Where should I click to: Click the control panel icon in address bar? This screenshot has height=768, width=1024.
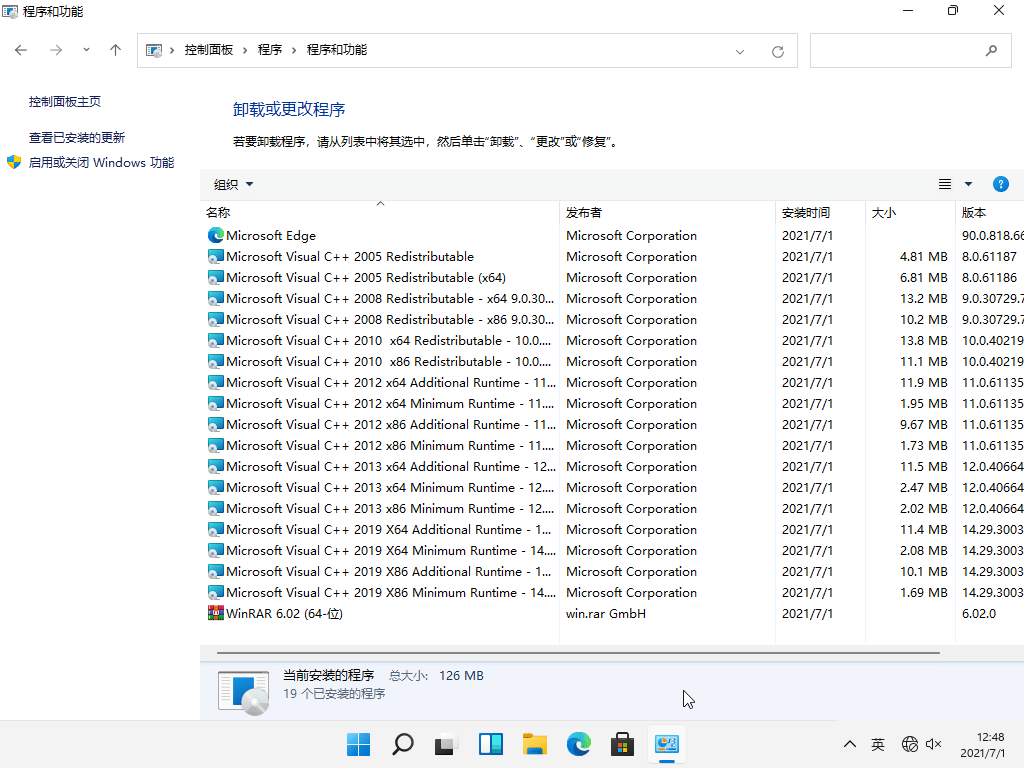coord(154,50)
